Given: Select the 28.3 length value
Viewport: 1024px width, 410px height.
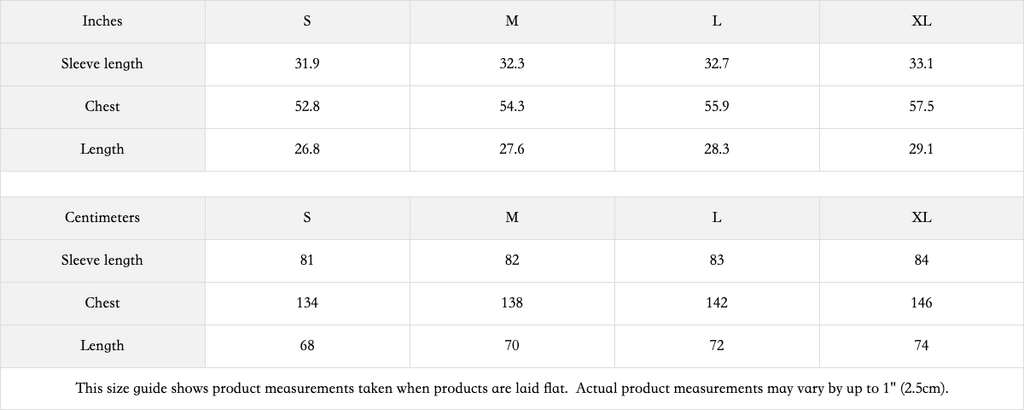Looking at the screenshot, I should coord(717,149).
